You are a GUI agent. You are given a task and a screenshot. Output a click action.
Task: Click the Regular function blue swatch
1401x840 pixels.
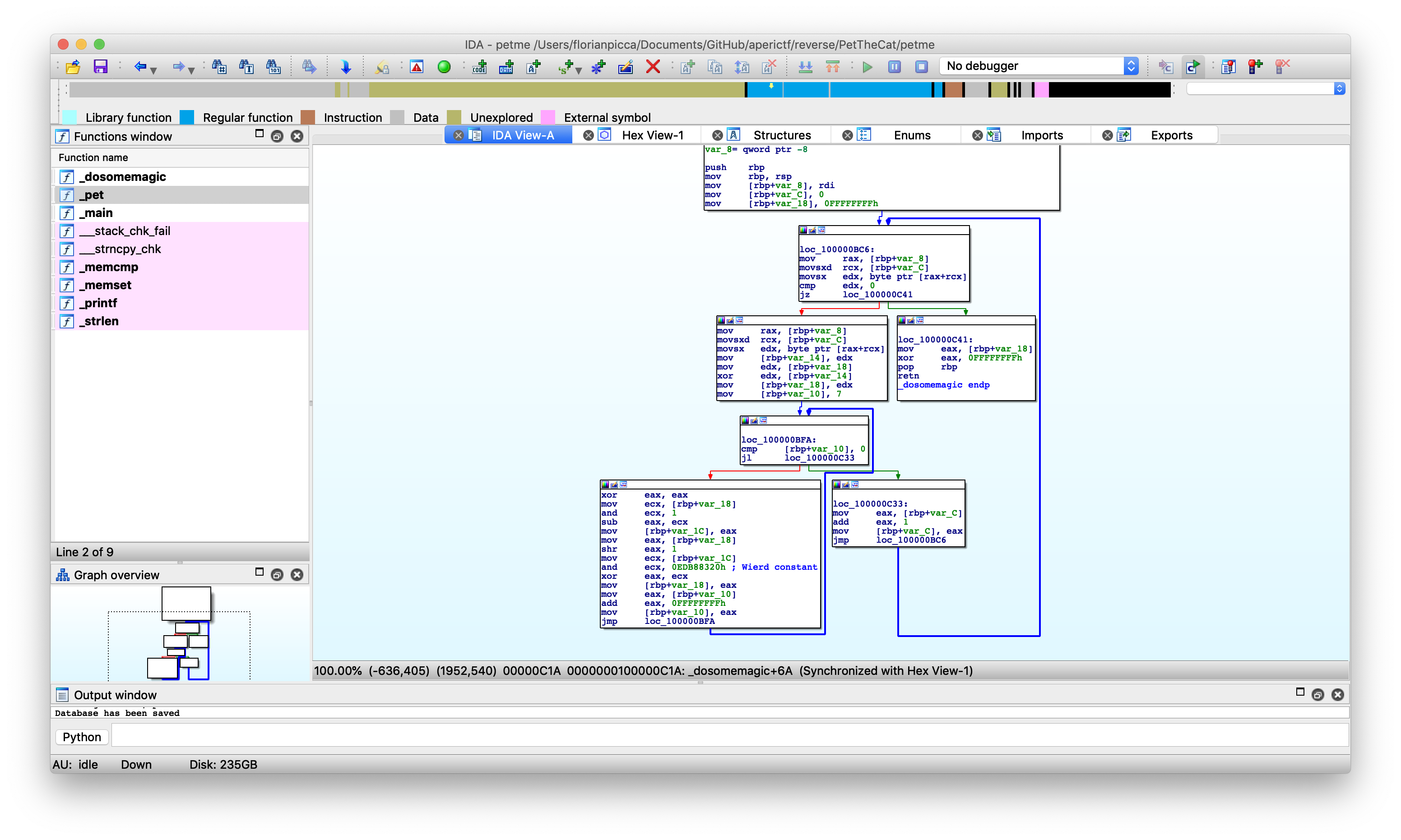click(x=187, y=117)
